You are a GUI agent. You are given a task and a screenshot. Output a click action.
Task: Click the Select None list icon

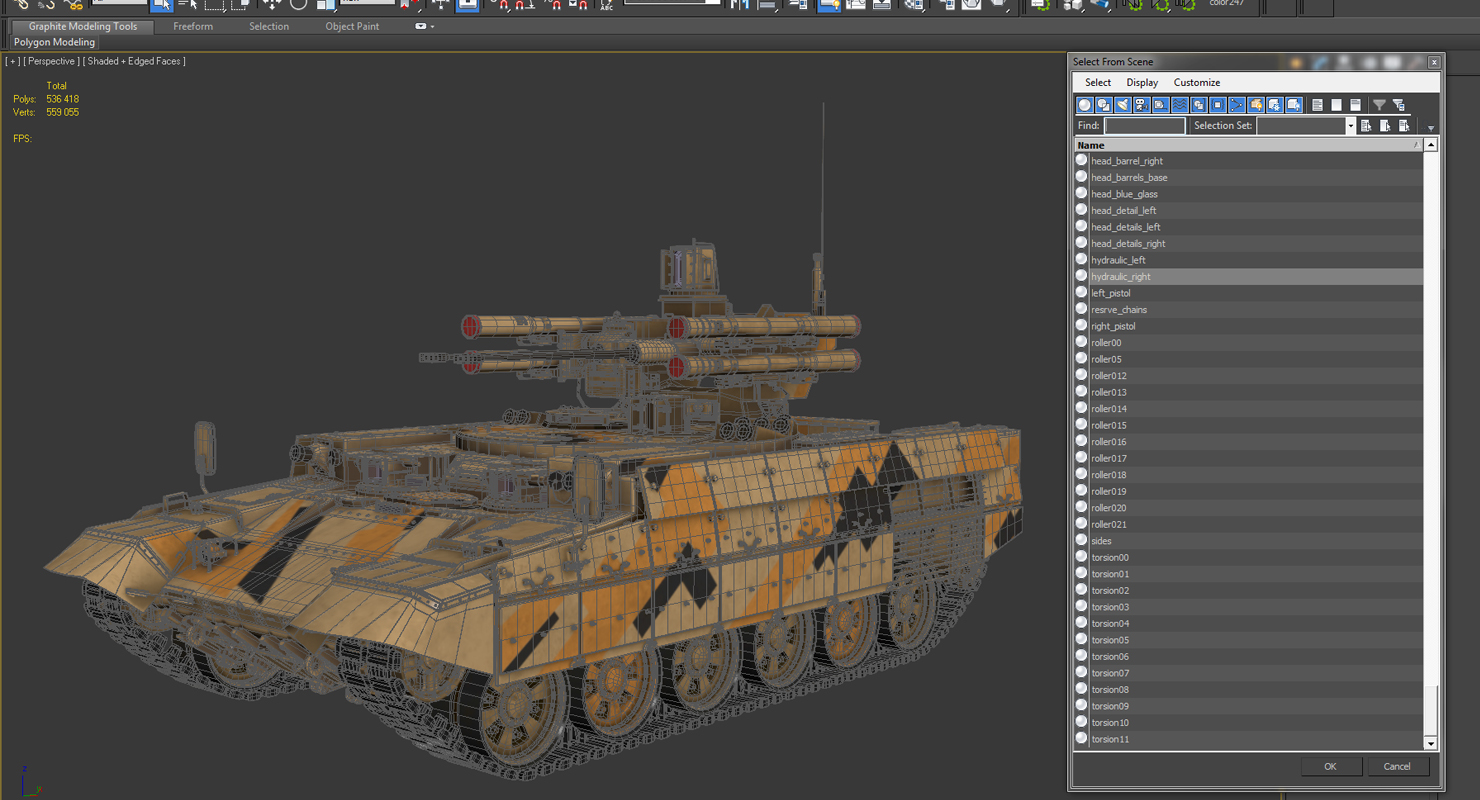coord(1337,105)
